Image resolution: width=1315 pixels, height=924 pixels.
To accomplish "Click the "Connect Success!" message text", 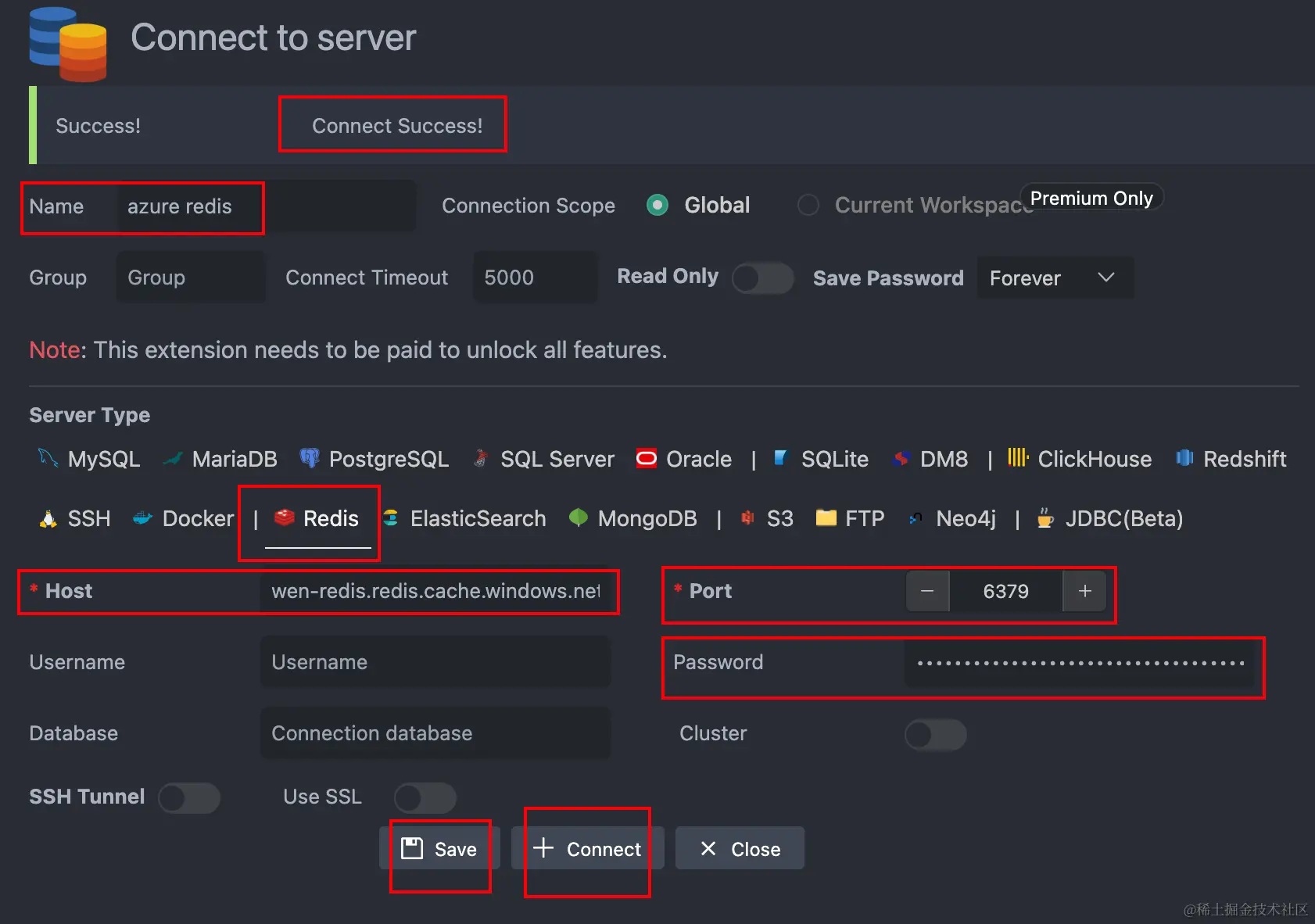I will point(397,126).
